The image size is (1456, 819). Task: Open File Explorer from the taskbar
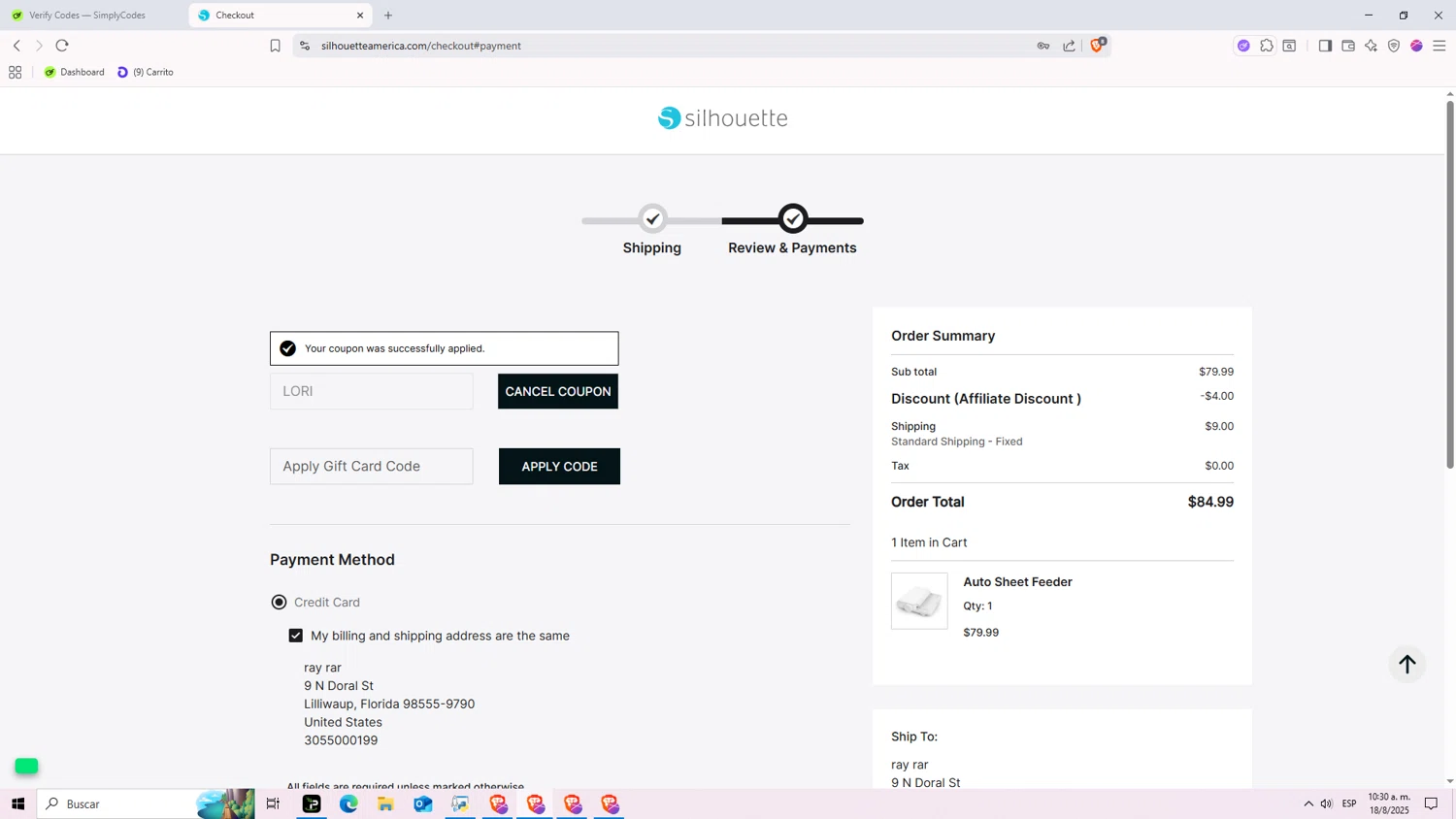(385, 803)
